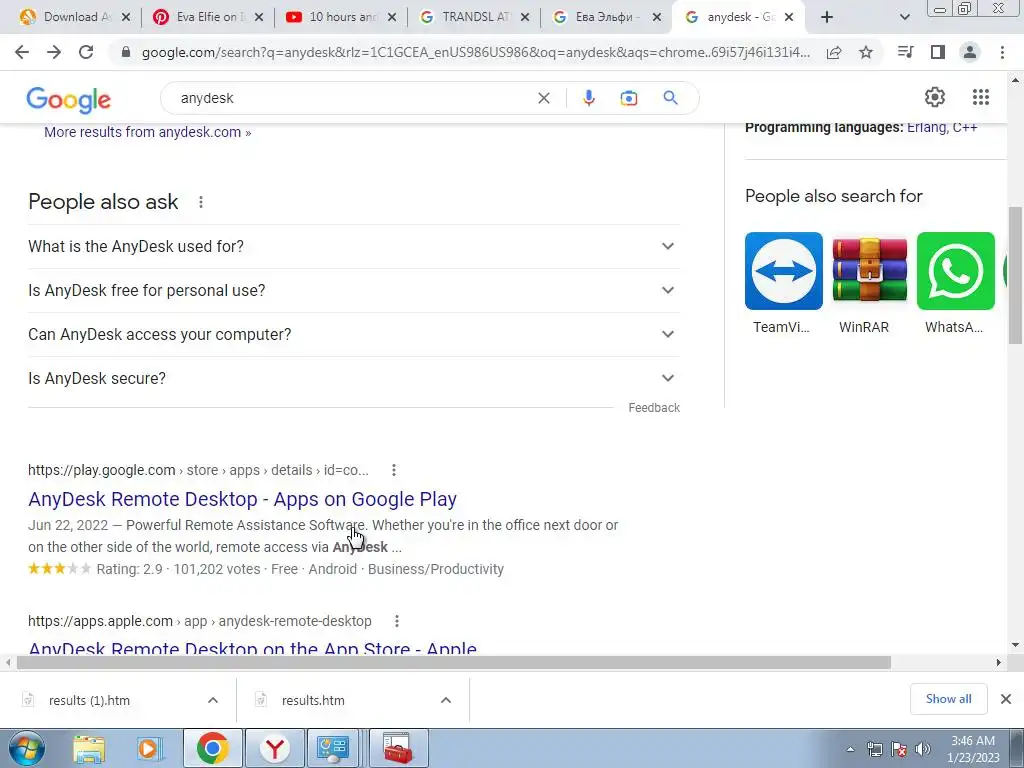The width and height of the screenshot is (1024, 768).
Task: Open the TeamViewer related search
Action: [x=783, y=283]
